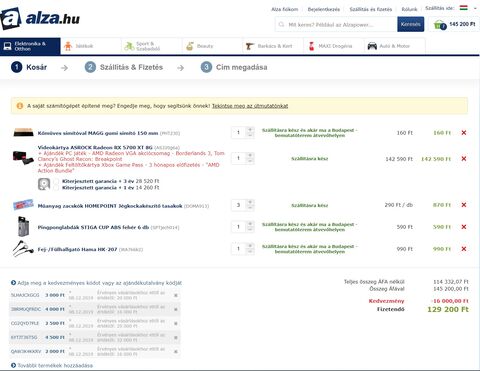Open Alza főkom link
The width and height of the screenshot is (480, 371).
(x=285, y=9)
